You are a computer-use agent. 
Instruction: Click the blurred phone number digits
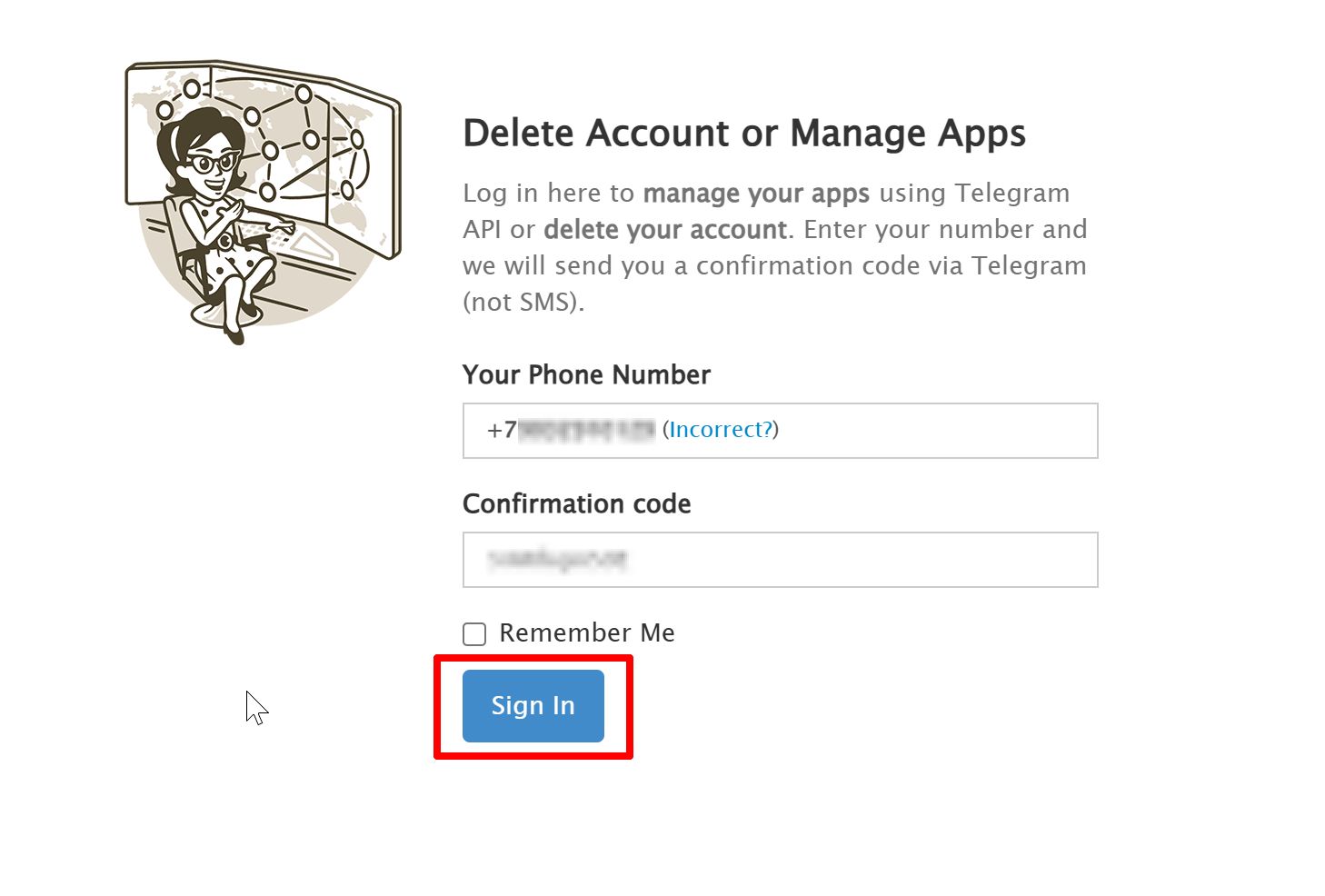[x=586, y=430]
